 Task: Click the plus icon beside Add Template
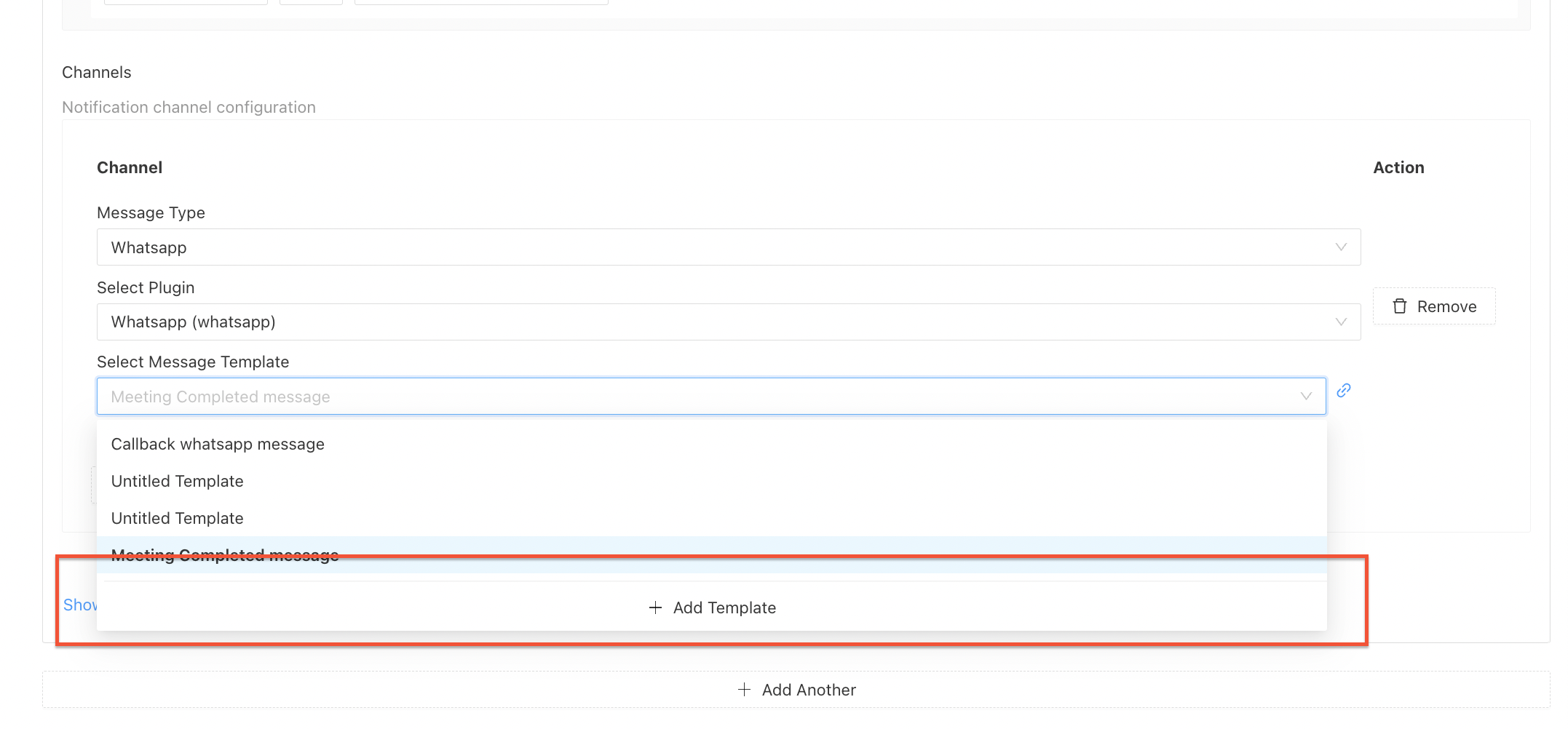pyautogui.click(x=655, y=607)
